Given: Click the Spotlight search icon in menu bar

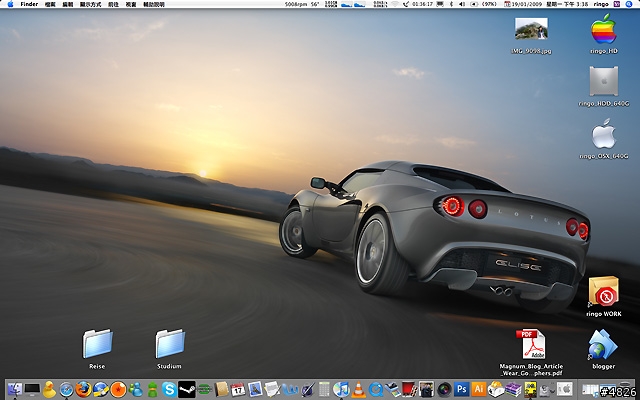Looking at the screenshot, I should [629, 4].
